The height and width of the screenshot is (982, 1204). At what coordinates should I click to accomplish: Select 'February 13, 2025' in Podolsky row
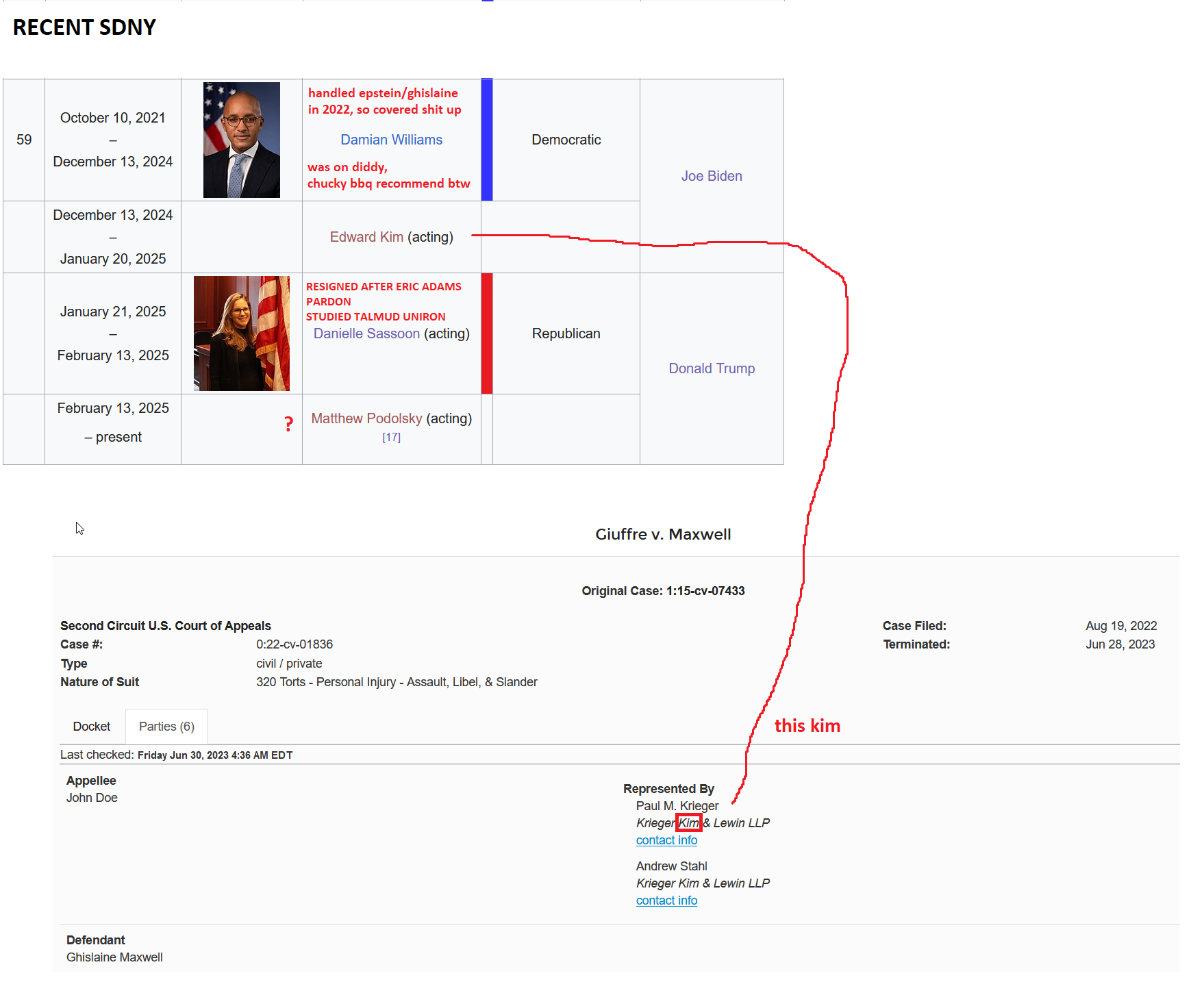click(x=113, y=408)
